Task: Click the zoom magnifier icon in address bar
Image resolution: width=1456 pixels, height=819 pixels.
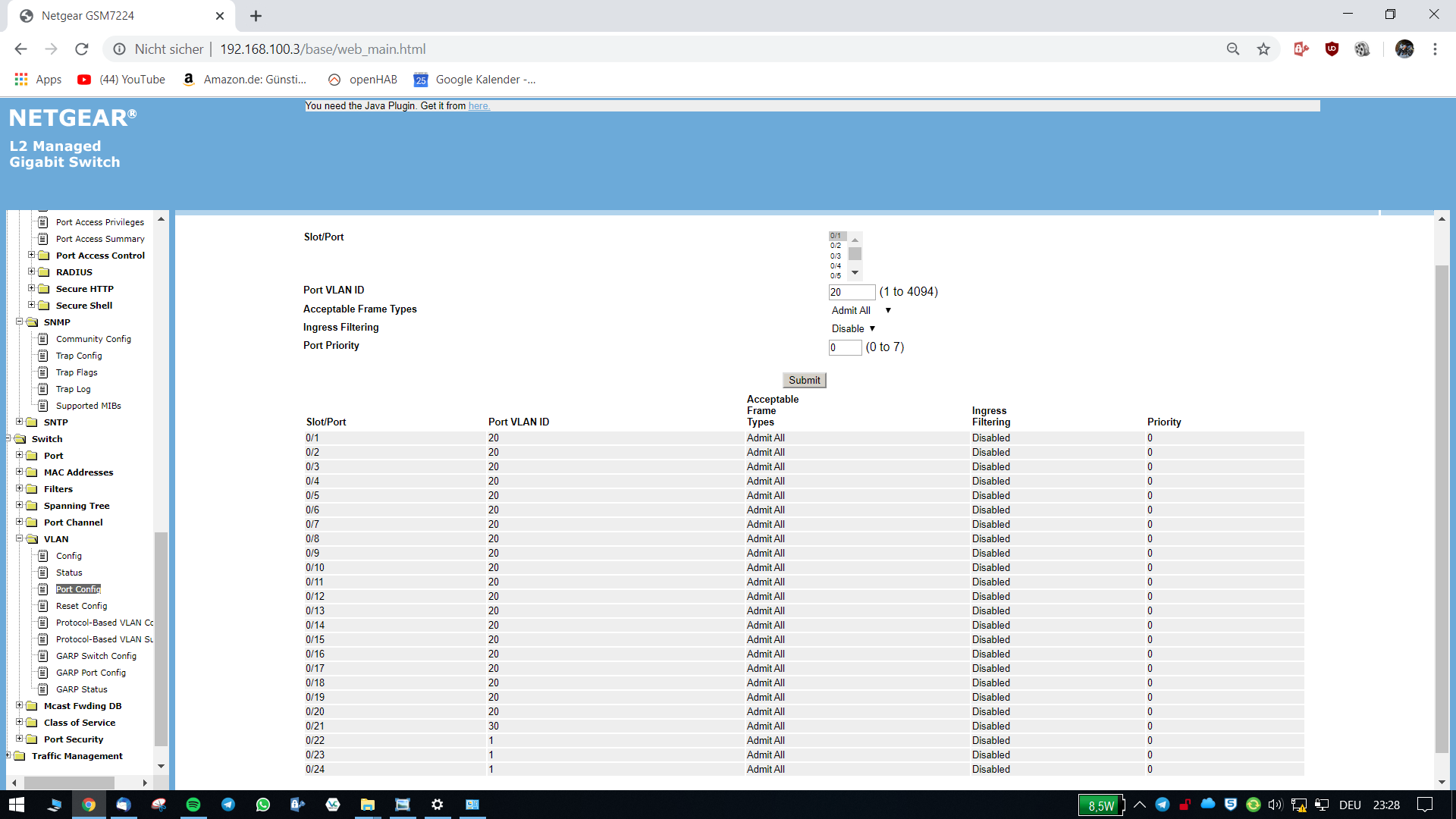Action: click(x=1233, y=49)
